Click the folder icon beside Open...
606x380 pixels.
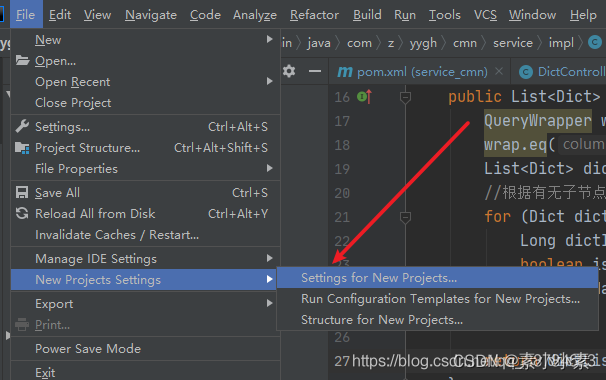point(22,60)
